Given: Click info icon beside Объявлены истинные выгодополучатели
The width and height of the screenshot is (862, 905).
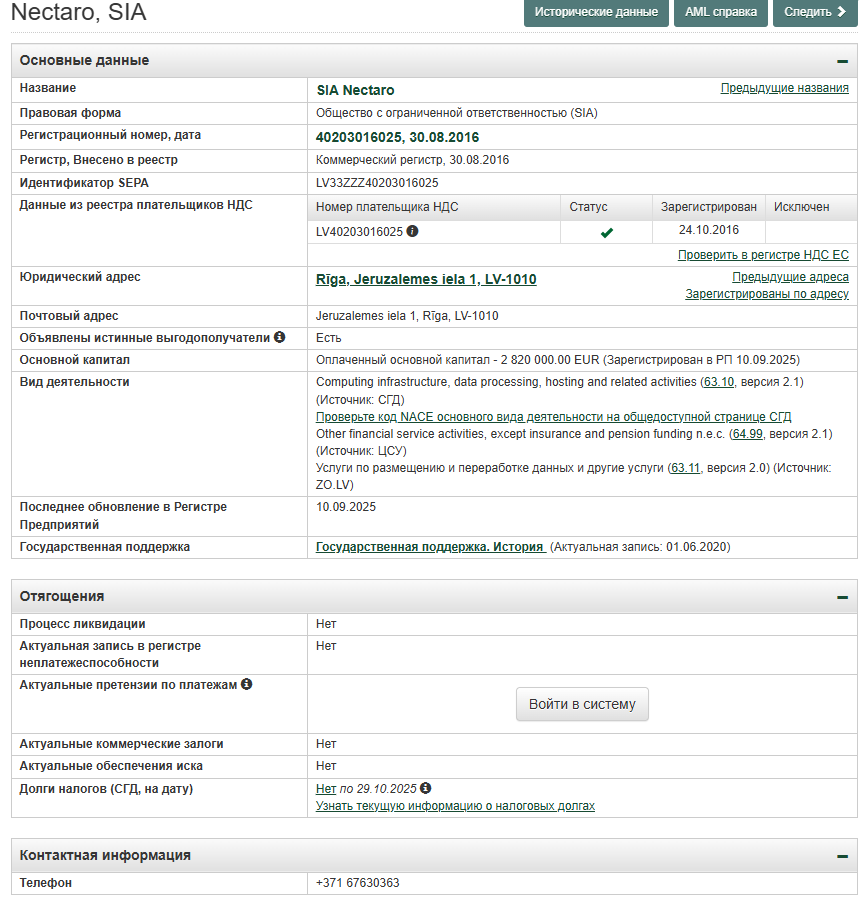Looking at the screenshot, I should [280, 337].
